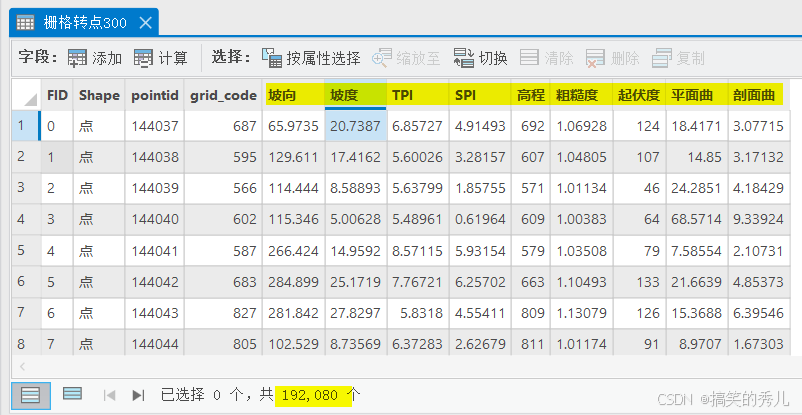This screenshot has width=802, height=415.
Task: Select row 3 by its row header
Action: [26, 188]
